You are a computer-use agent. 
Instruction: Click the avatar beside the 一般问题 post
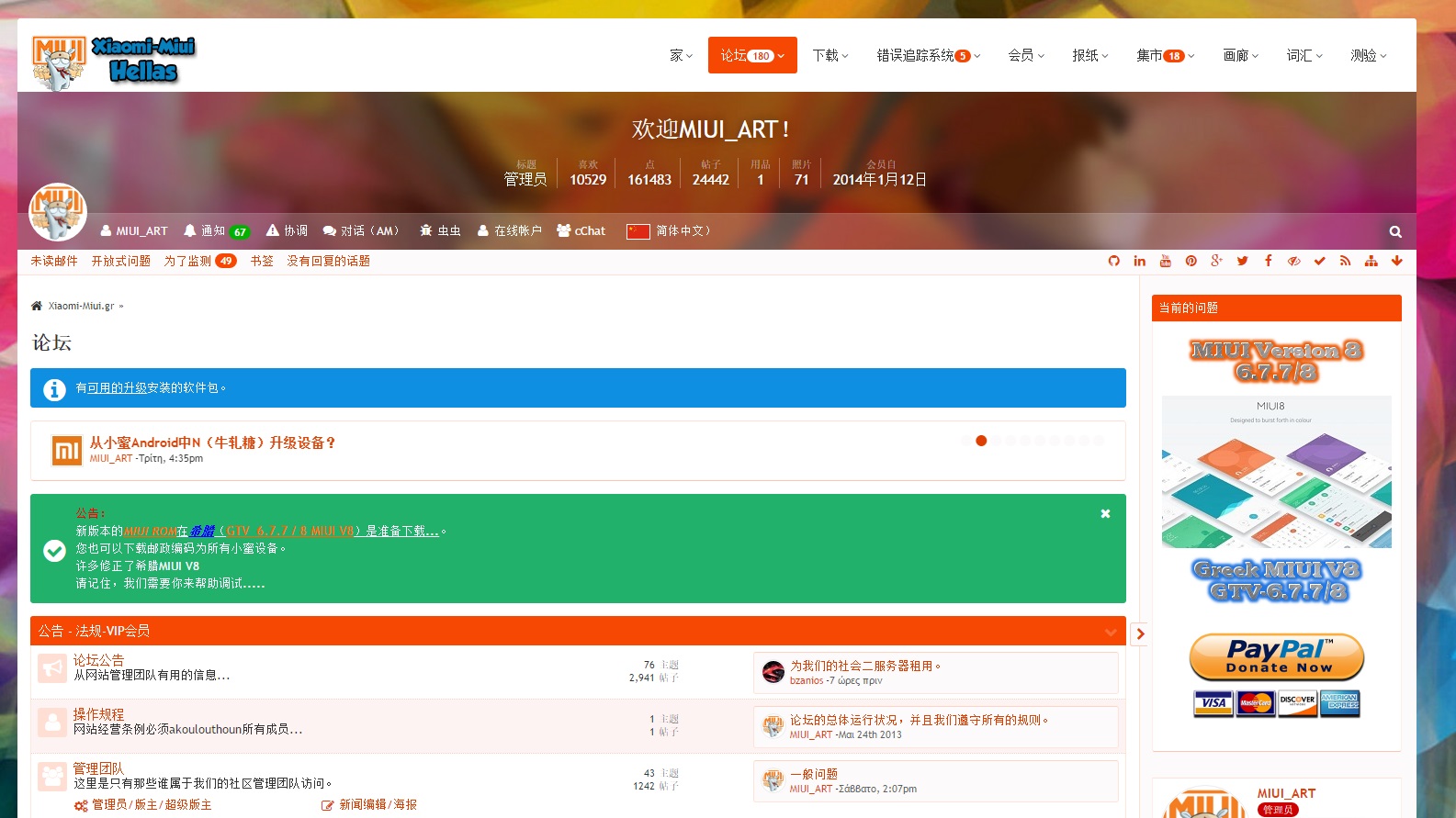pos(773,781)
